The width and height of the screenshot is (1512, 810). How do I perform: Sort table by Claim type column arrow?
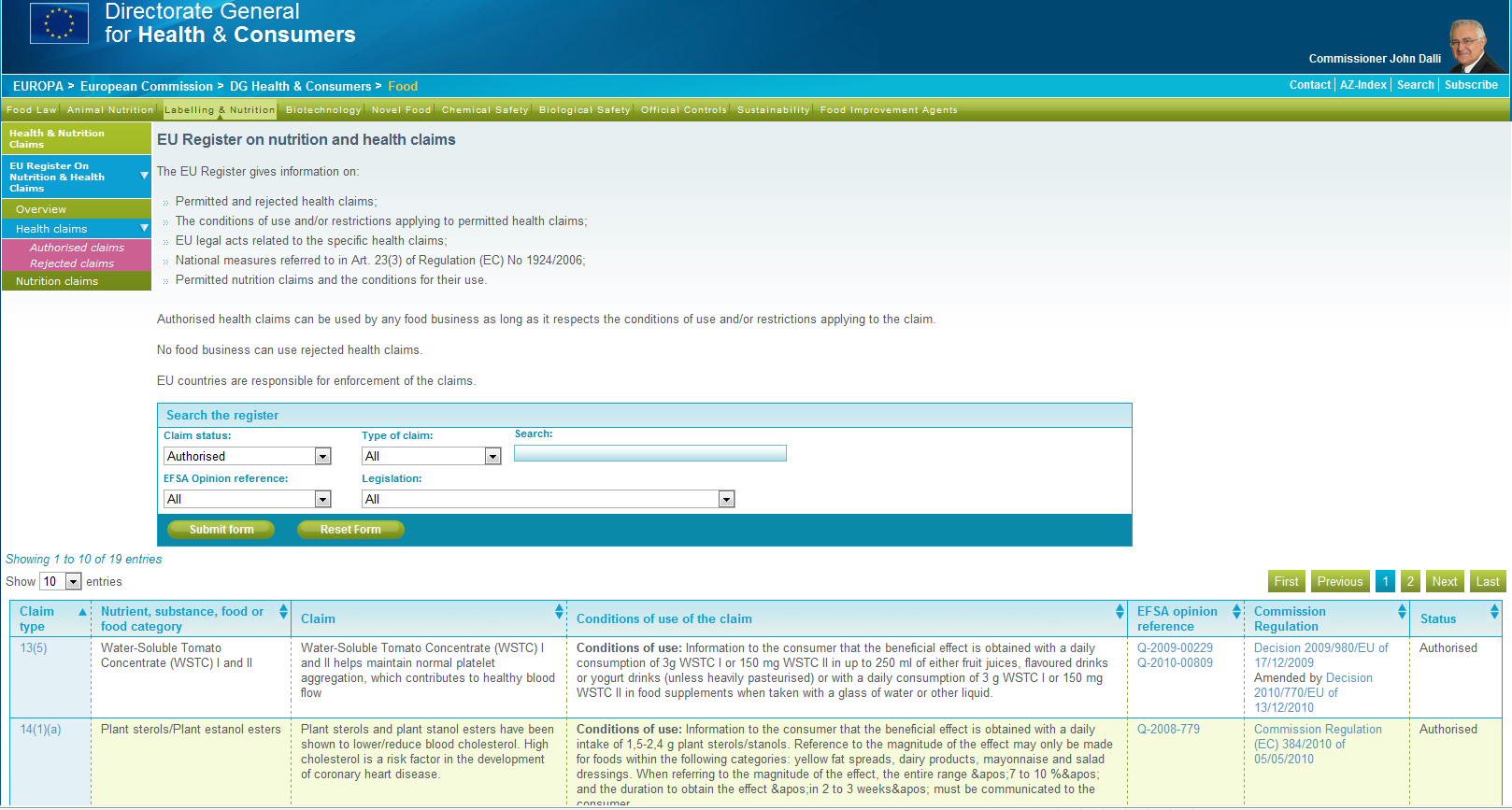[x=82, y=612]
